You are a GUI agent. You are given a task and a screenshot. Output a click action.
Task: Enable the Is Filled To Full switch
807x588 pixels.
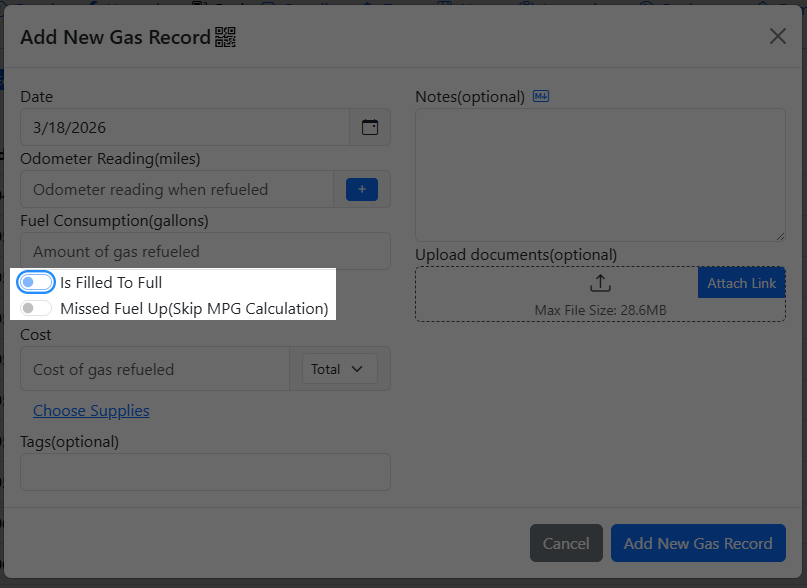pyautogui.click(x=37, y=283)
